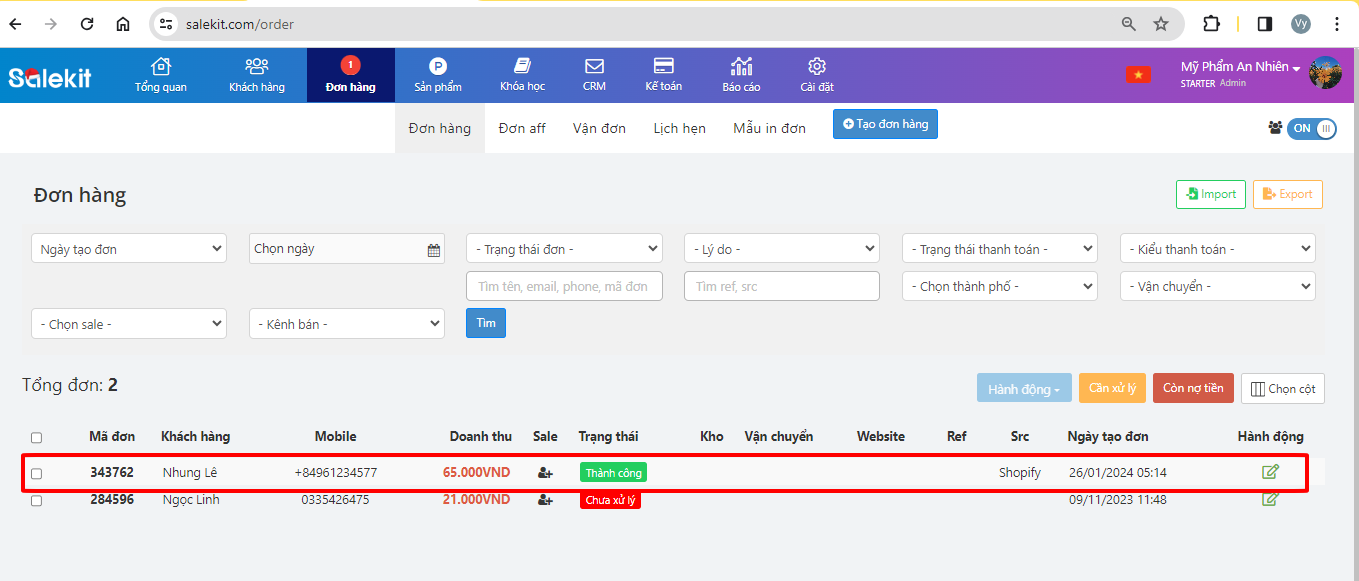
Task: Open the Khóa học courses icon
Action: click(x=522, y=67)
